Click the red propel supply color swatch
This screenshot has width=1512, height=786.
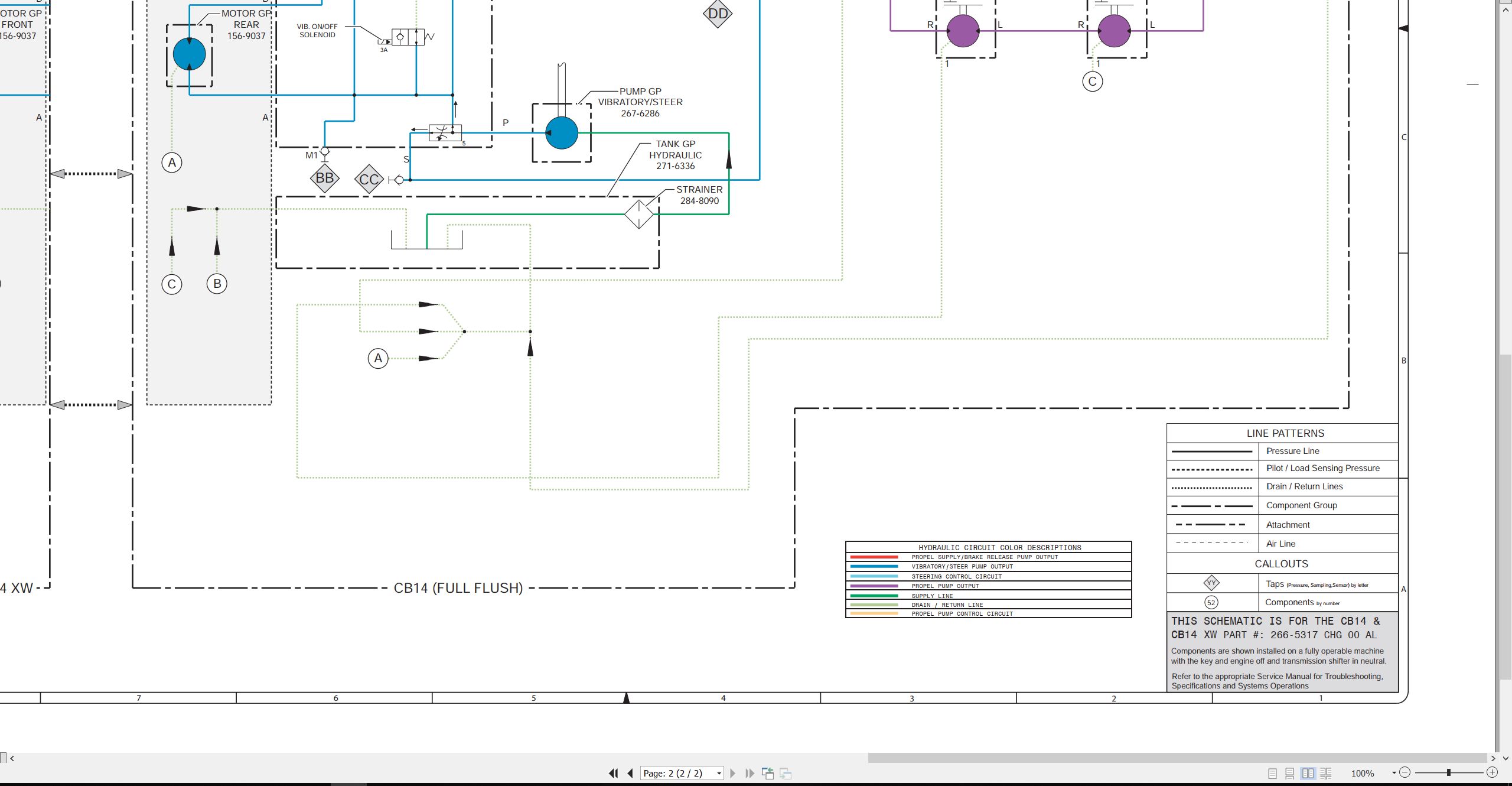(874, 557)
